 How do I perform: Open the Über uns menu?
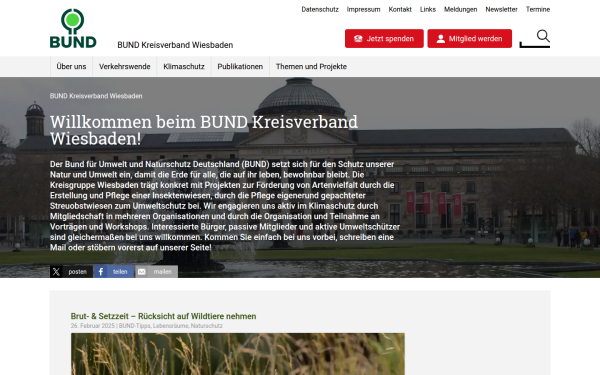[71, 67]
